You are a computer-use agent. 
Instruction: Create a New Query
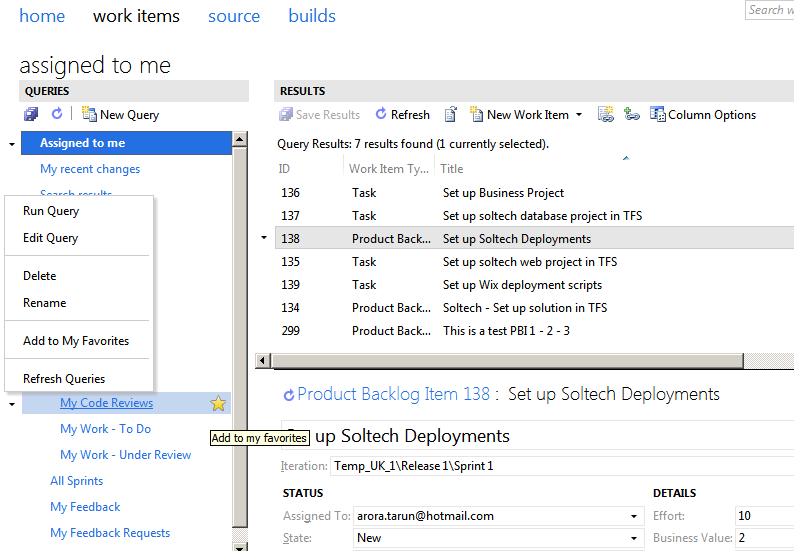click(x=121, y=115)
